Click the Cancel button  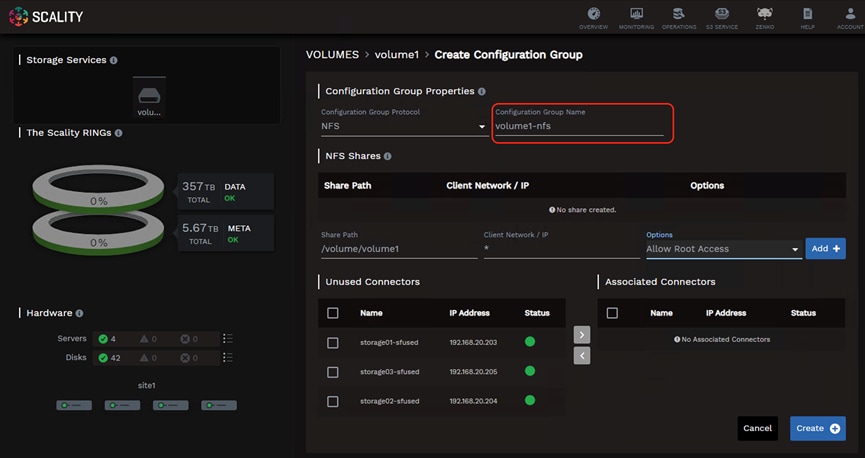click(x=757, y=428)
